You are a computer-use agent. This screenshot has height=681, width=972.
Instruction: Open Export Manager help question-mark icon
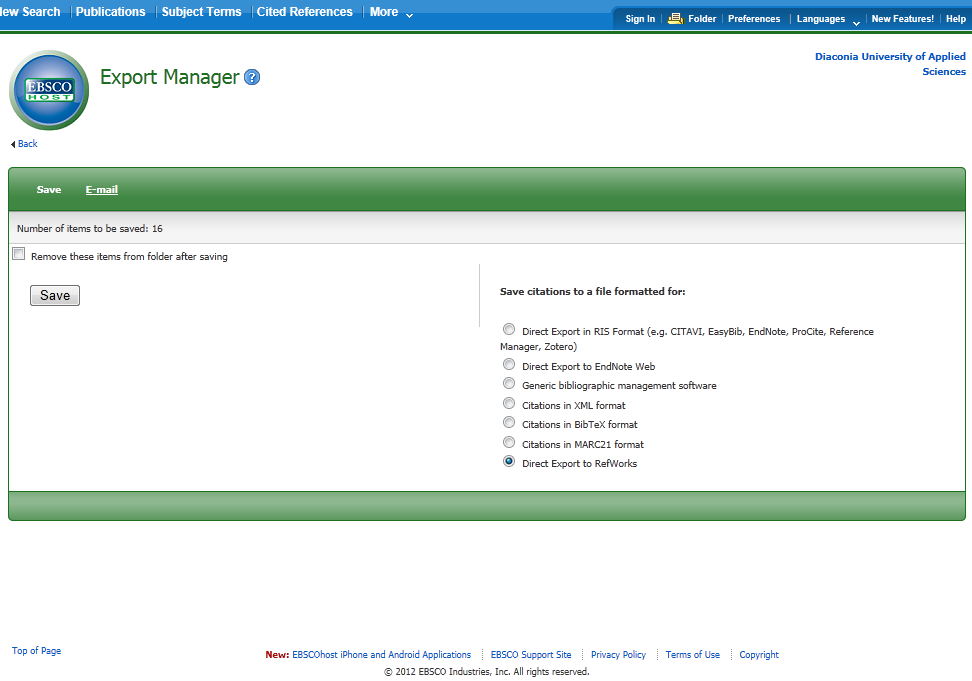[252, 77]
